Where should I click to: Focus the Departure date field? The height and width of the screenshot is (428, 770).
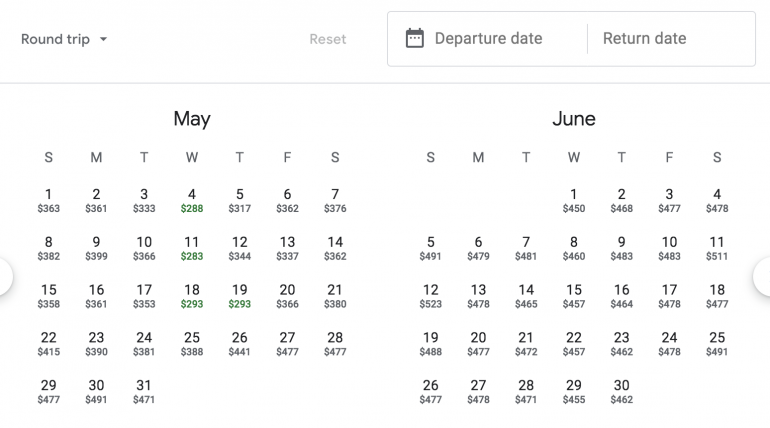coord(488,39)
